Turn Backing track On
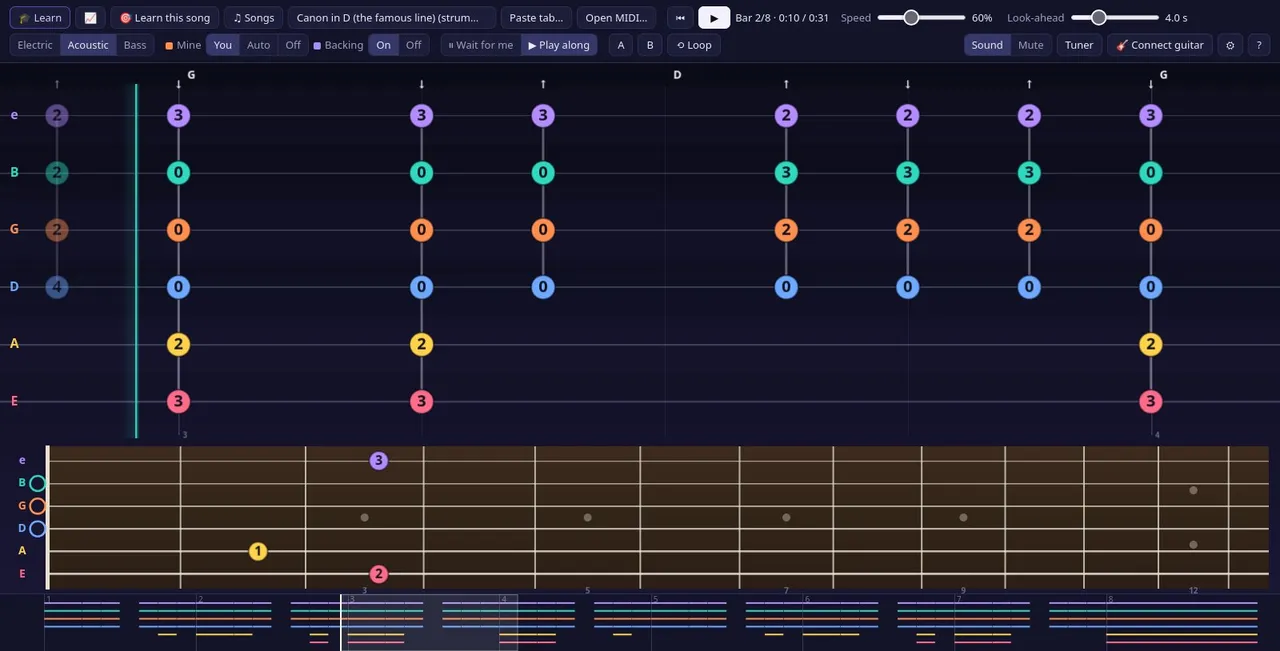 coord(383,45)
